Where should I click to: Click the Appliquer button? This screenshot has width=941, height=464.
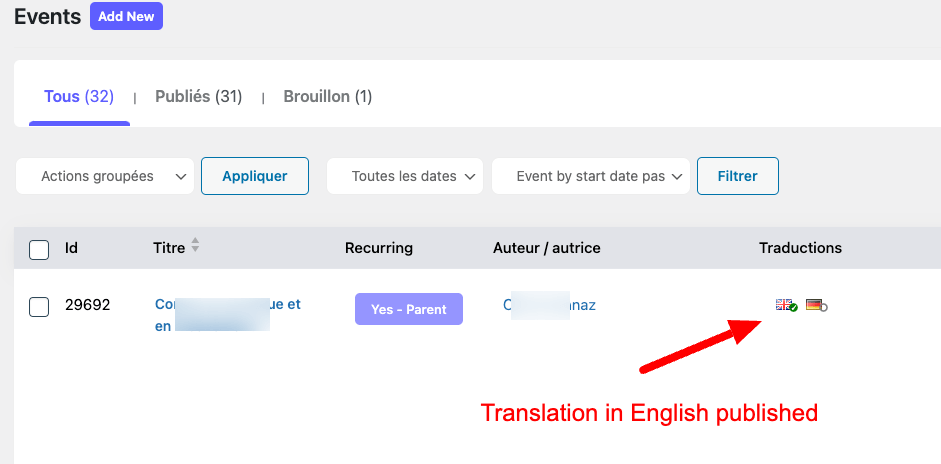(x=255, y=176)
